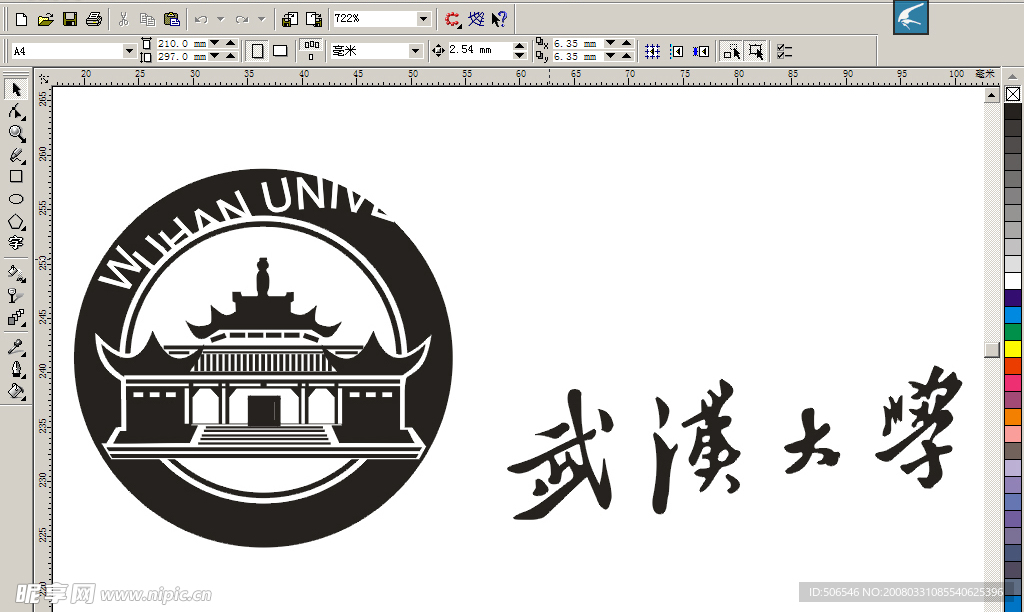Toggle Snap to Guidelines button
1024x612 pixels.
[677, 51]
